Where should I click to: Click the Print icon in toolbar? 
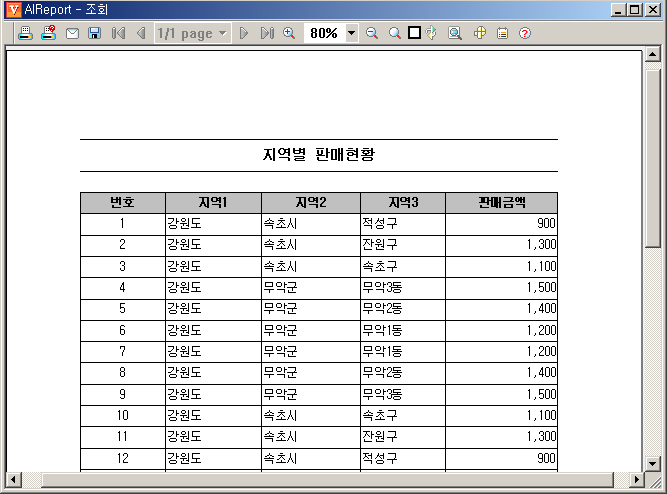pyautogui.click(x=26, y=33)
